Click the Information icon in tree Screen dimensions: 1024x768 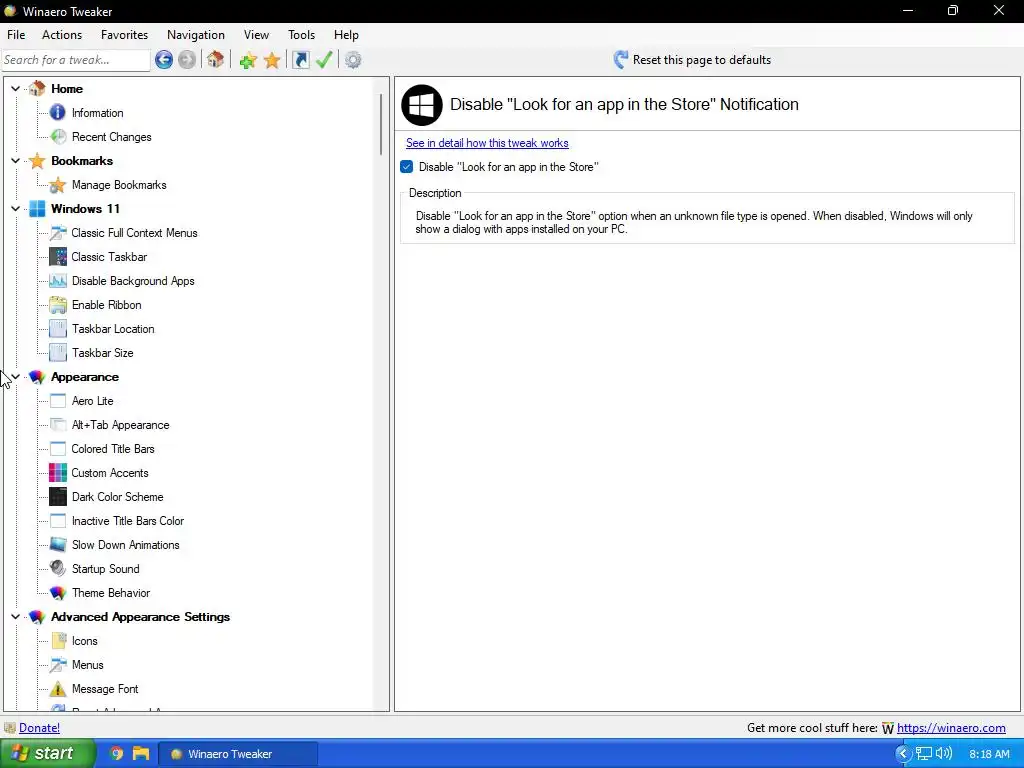pos(57,112)
